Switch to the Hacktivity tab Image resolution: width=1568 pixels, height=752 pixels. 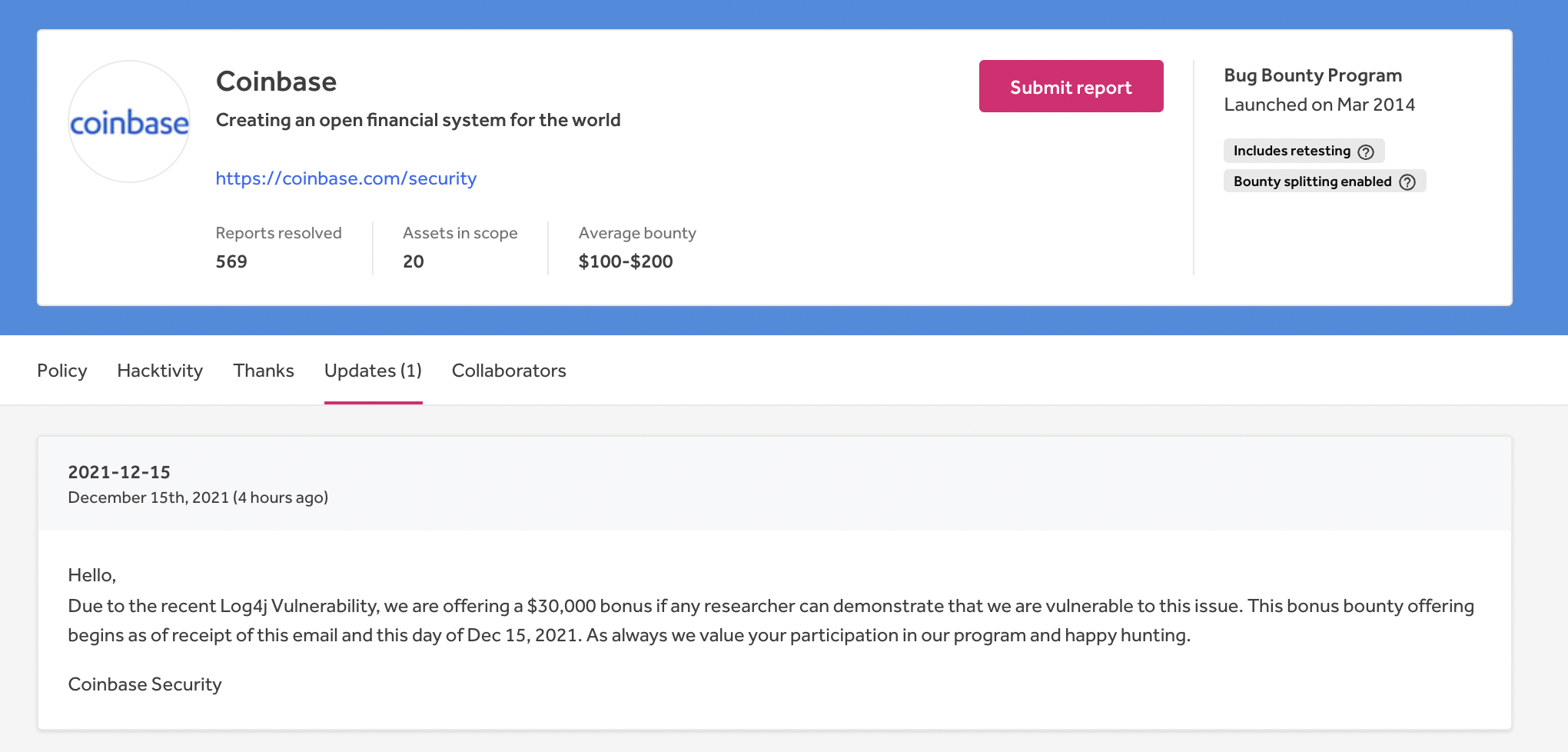click(x=160, y=371)
